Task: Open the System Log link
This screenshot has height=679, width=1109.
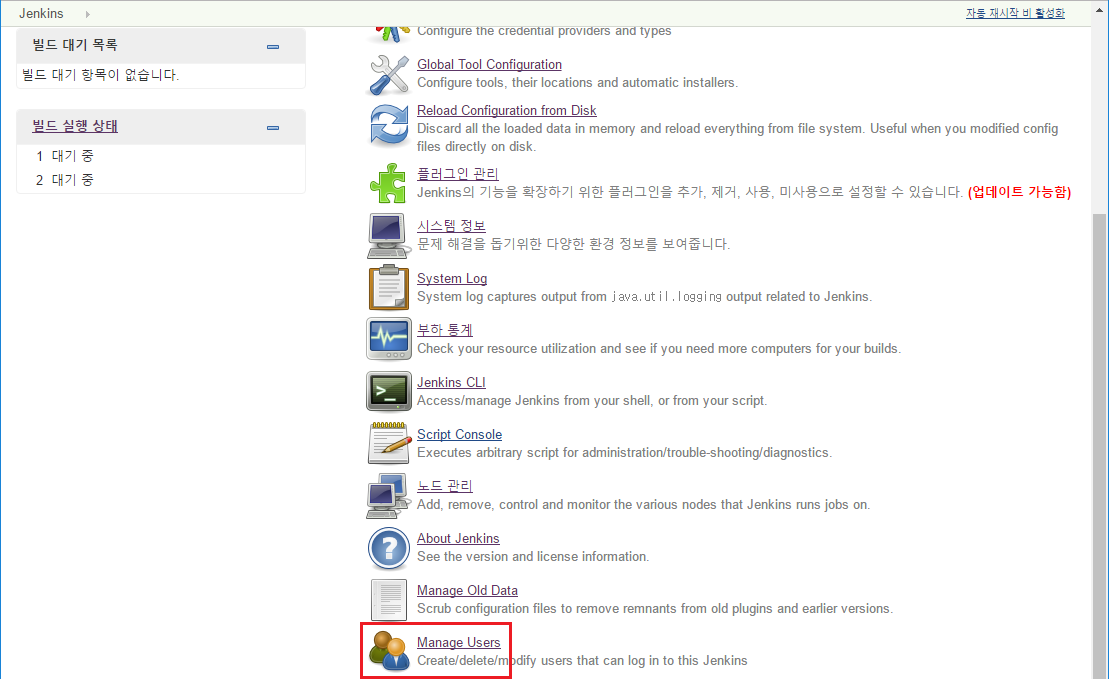Action: point(452,279)
